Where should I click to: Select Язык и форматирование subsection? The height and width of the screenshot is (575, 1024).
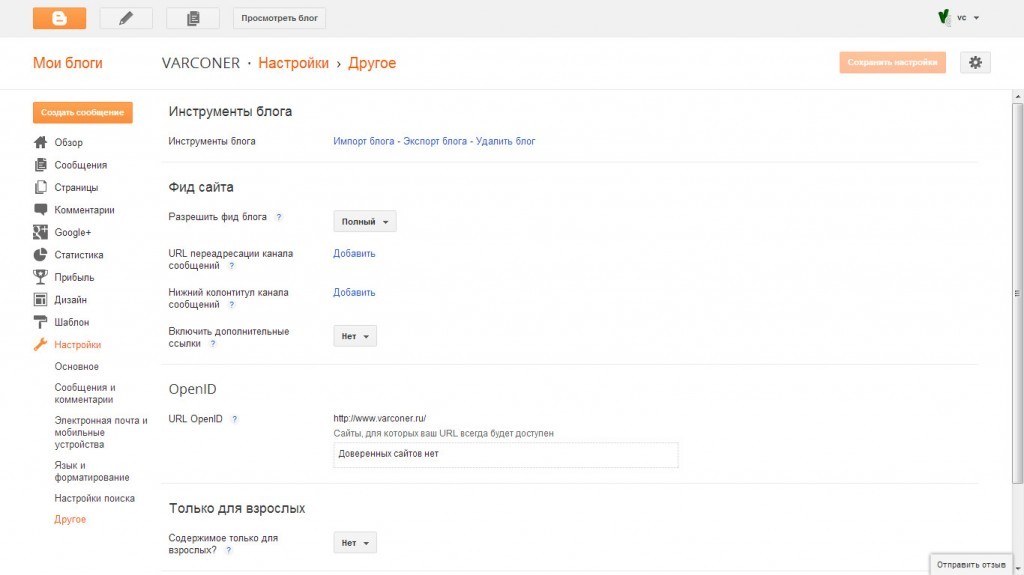tap(91, 471)
